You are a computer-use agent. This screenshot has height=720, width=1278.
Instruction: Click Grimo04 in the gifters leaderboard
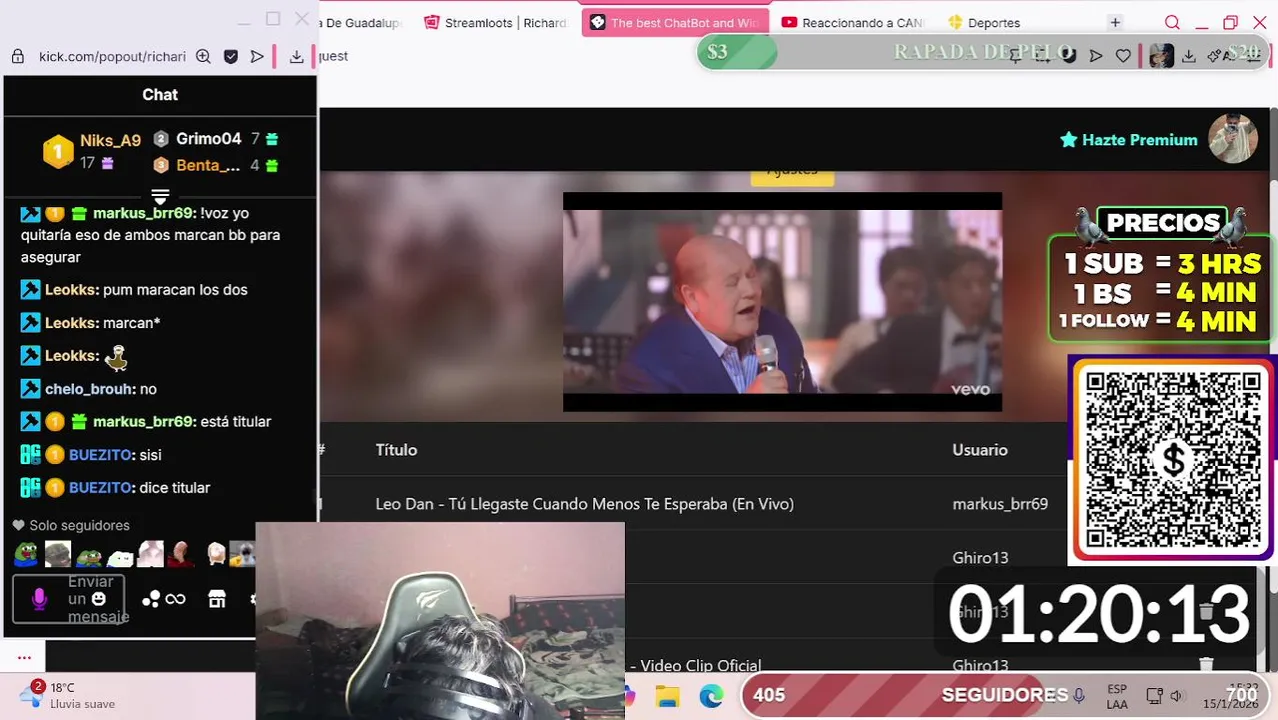209,139
